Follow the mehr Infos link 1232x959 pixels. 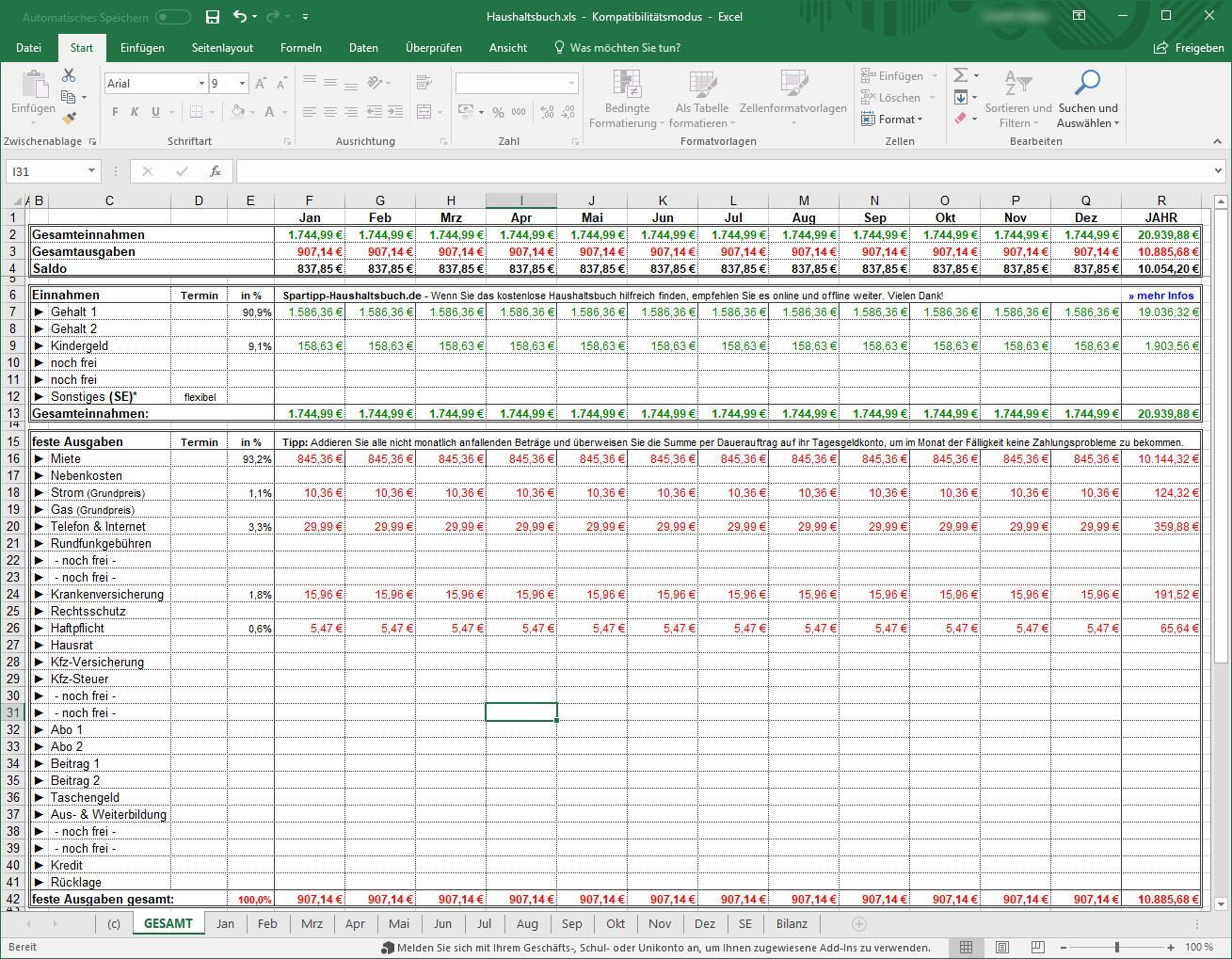tap(1160, 296)
